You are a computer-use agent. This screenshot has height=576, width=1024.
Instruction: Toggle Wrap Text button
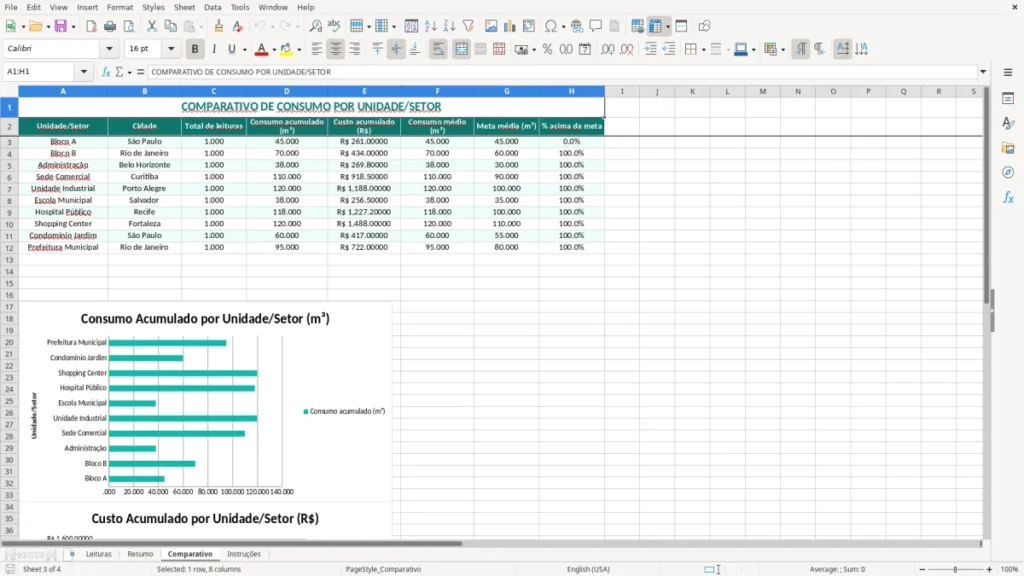click(x=438, y=49)
